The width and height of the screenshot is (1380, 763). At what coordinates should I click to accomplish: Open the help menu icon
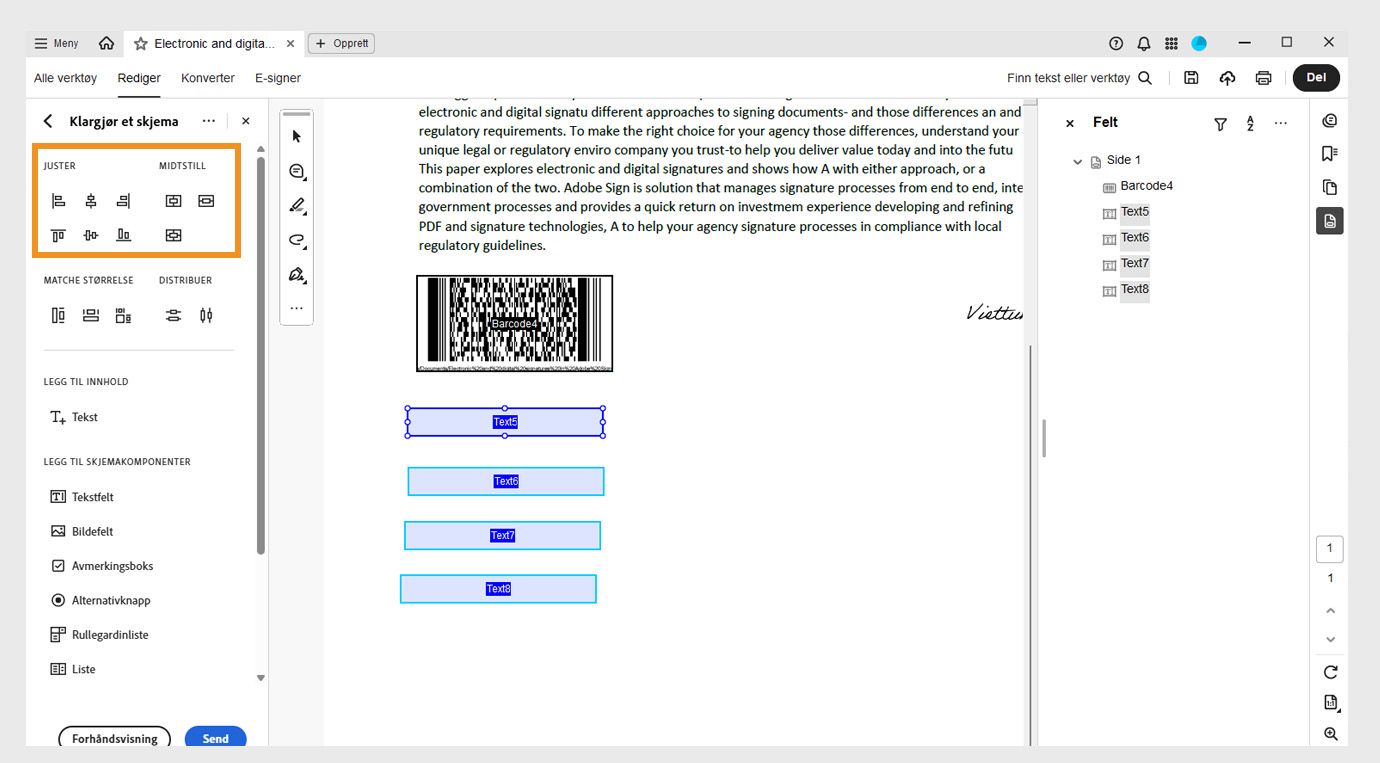pos(1116,44)
